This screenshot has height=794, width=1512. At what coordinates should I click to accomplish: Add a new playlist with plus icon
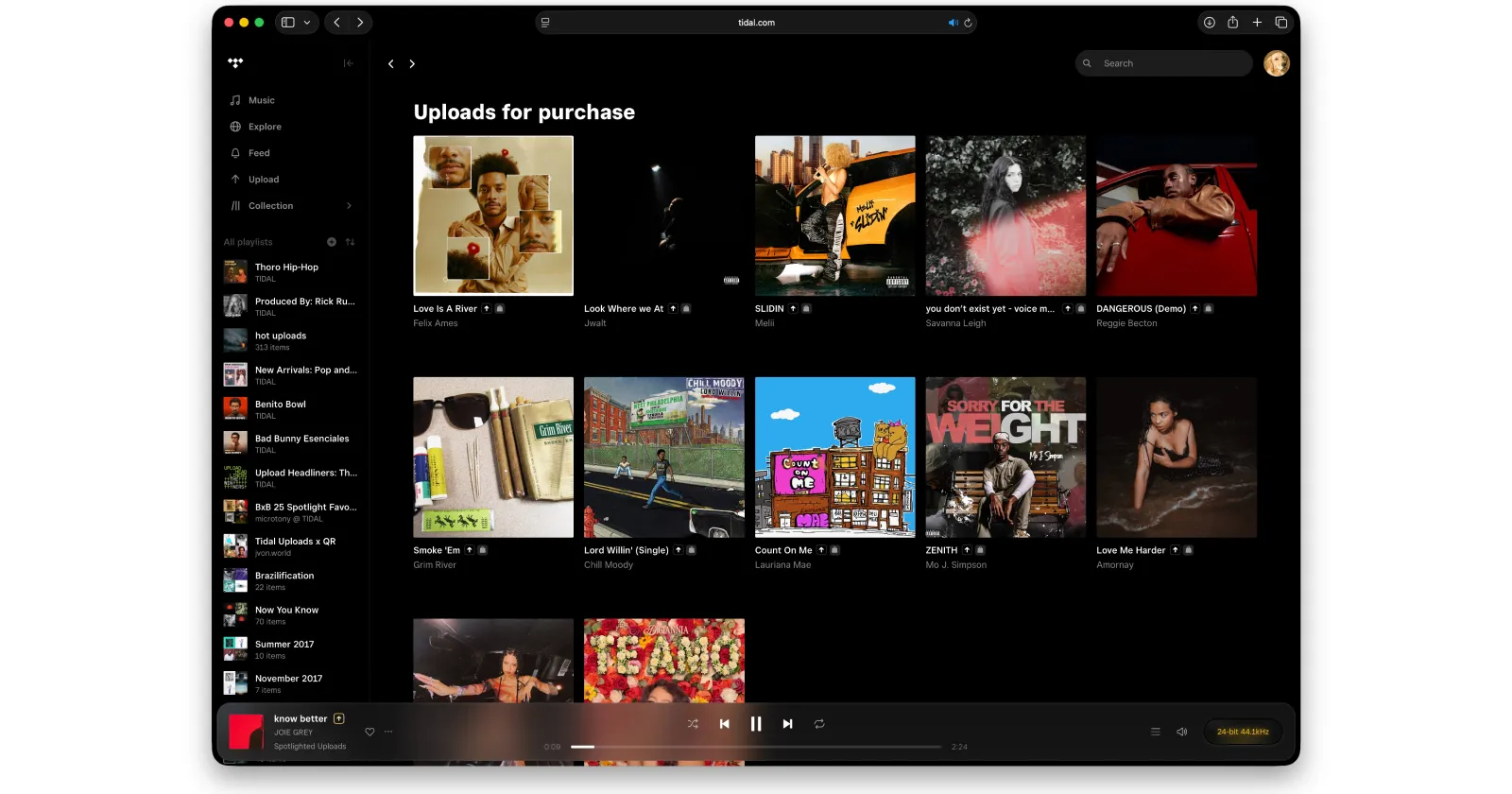(x=332, y=242)
